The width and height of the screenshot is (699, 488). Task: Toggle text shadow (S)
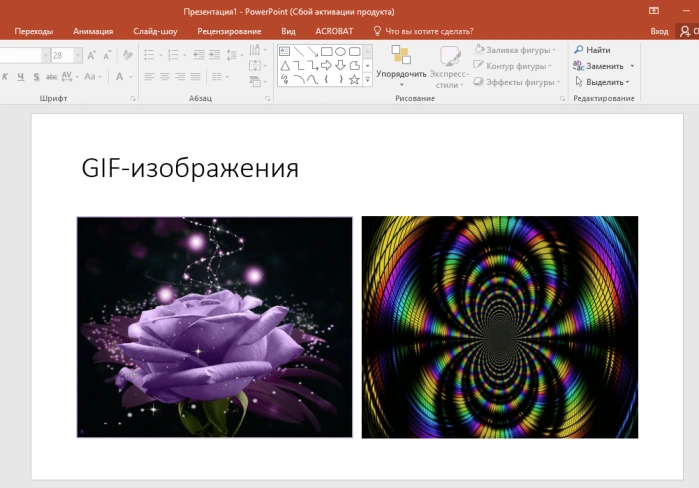pos(36,77)
